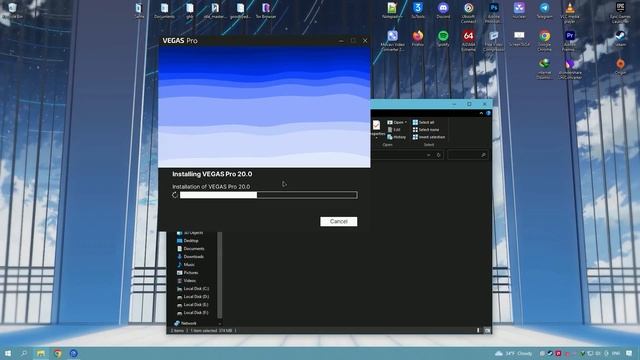Open Google Chrome desktop shortcut

[544, 40]
